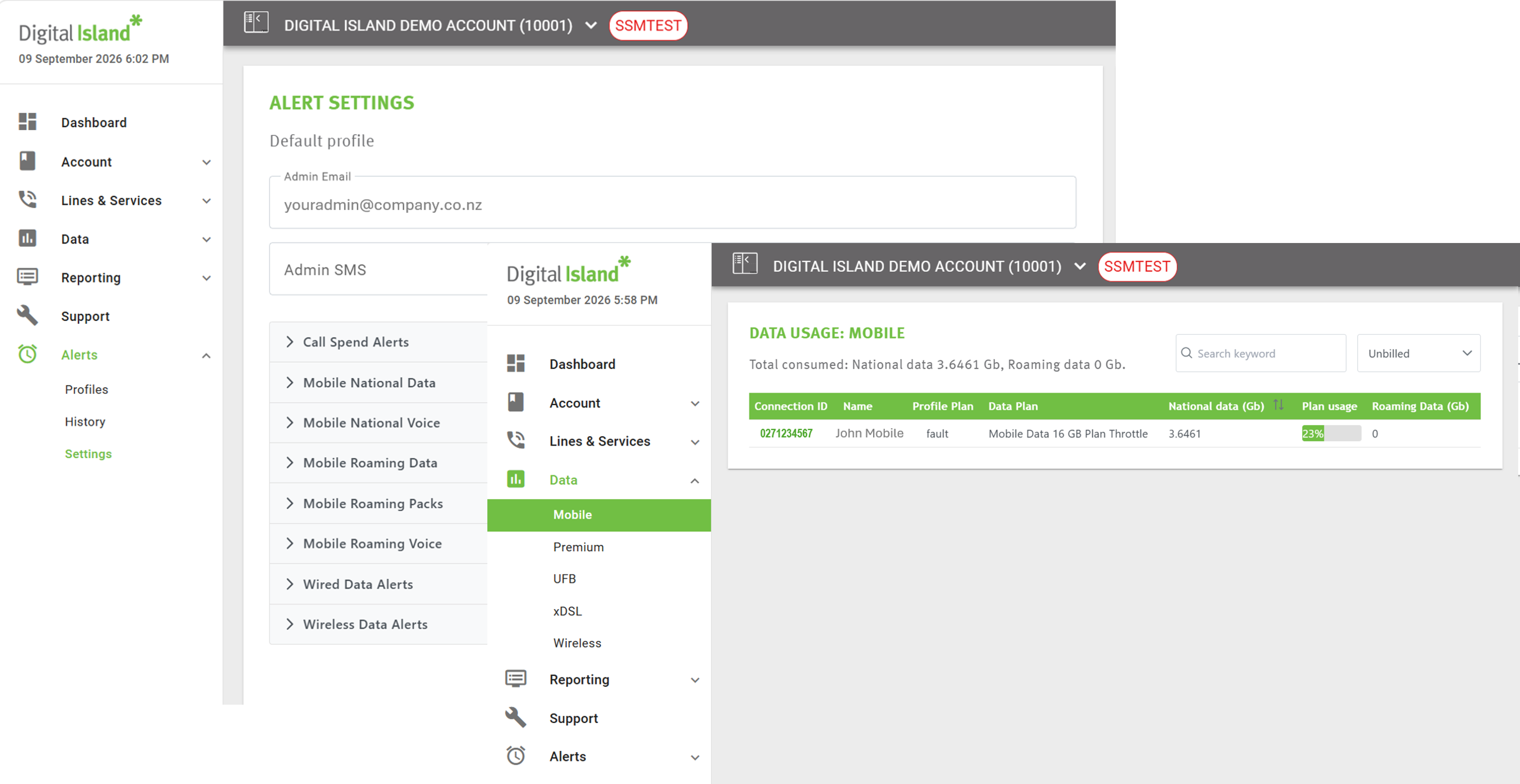Click the Admin SMS input field
The width and height of the screenshot is (1520, 784).
378,269
